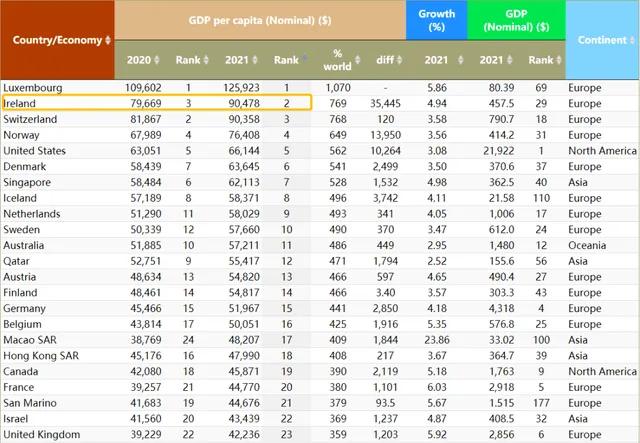The height and width of the screenshot is (443, 640).
Task: Select the green GDP (Nominal) group header
Action: (516, 20)
